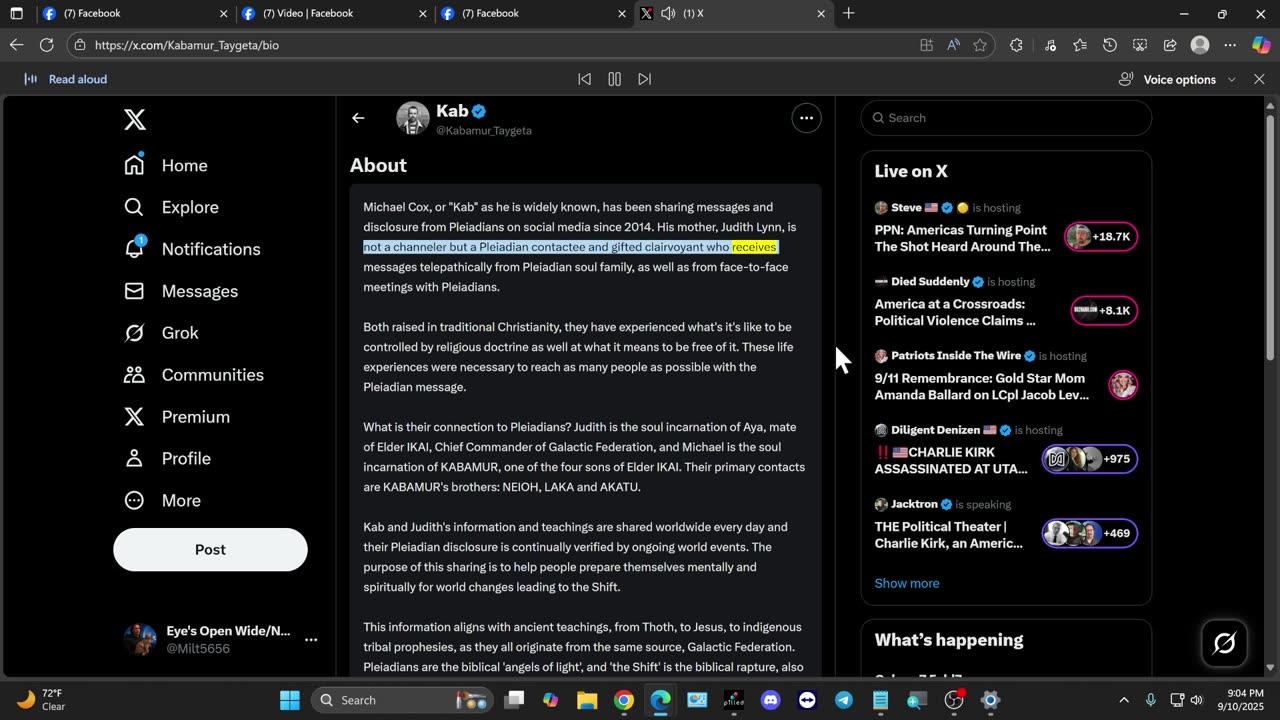Open Discord from taskbar
The image size is (1280, 720).
[x=770, y=700]
